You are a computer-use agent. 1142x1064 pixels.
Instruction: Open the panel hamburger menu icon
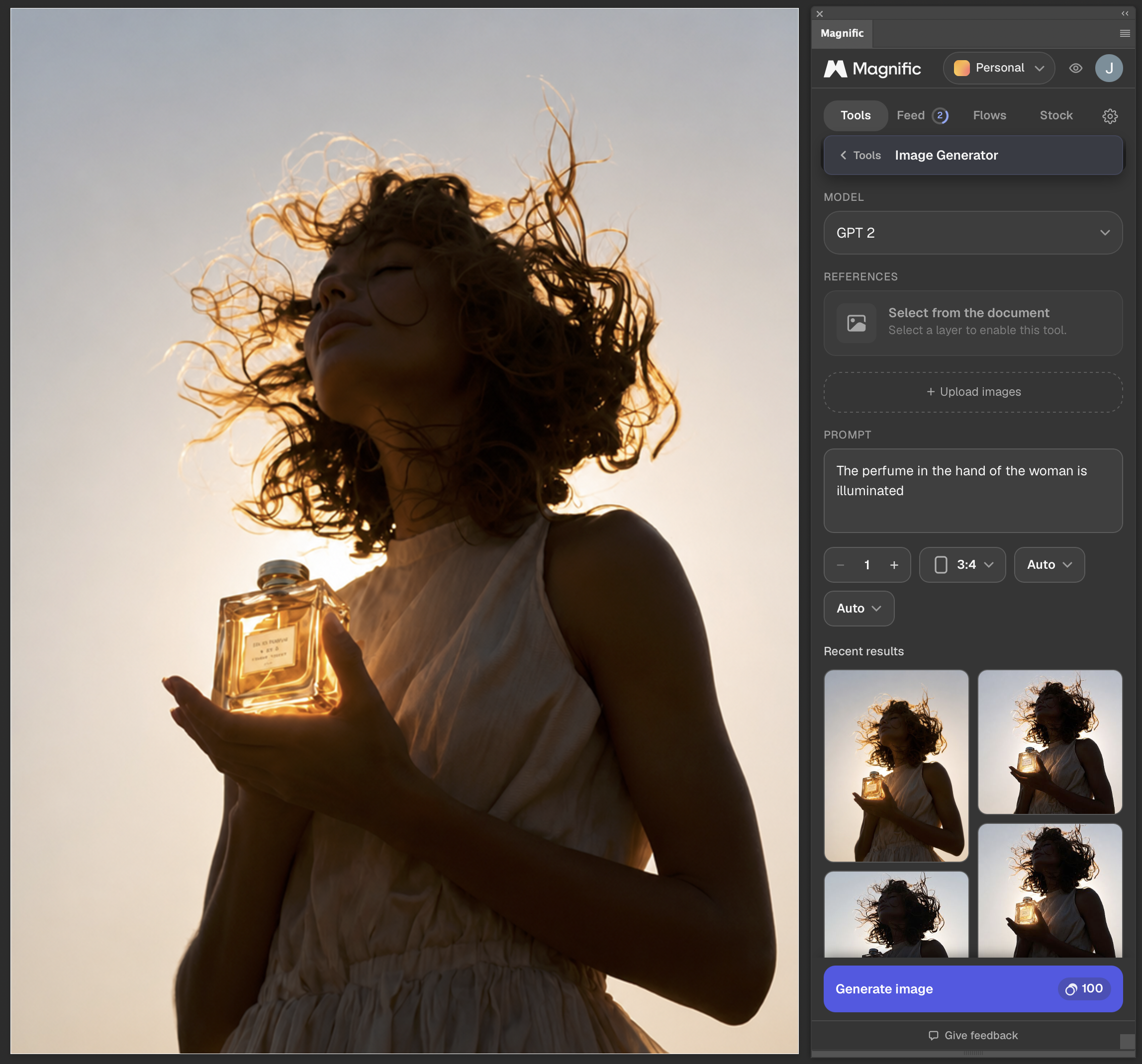click(x=1125, y=33)
